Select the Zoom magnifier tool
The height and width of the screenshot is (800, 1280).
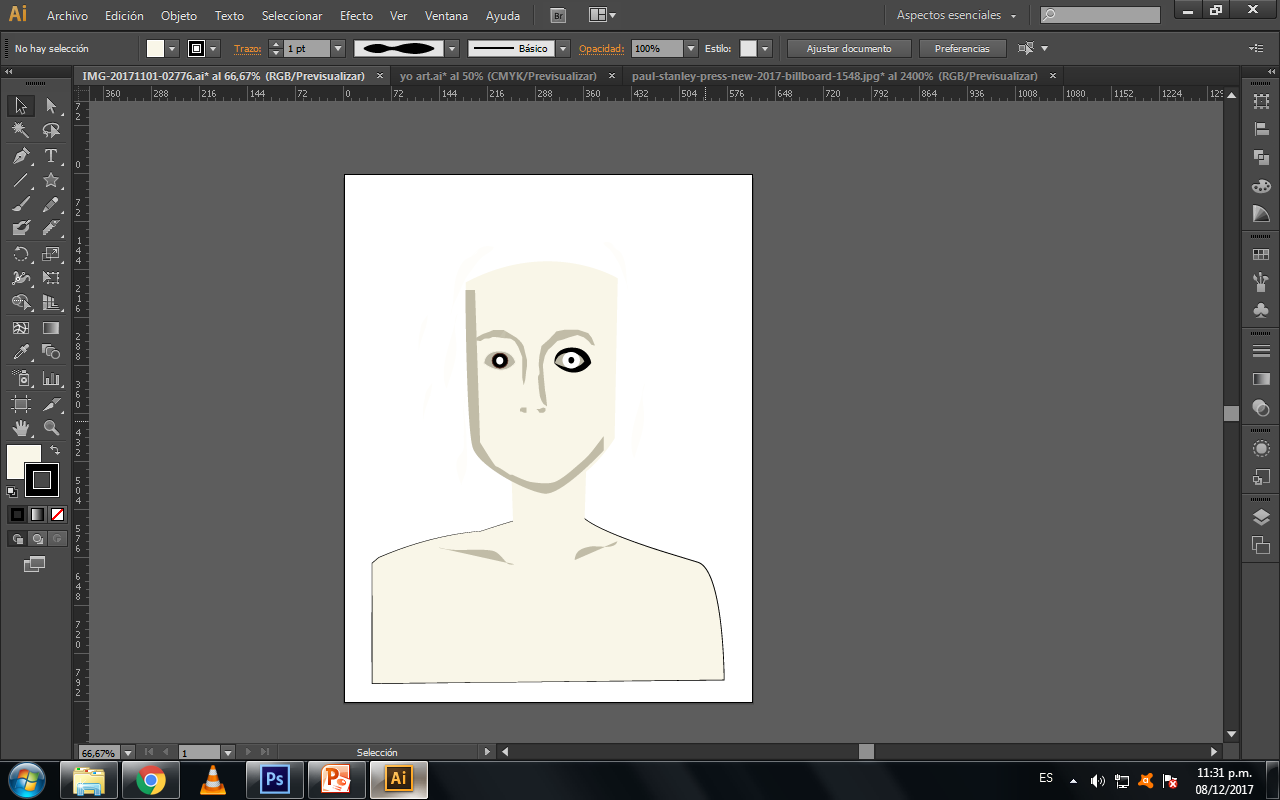[51, 428]
